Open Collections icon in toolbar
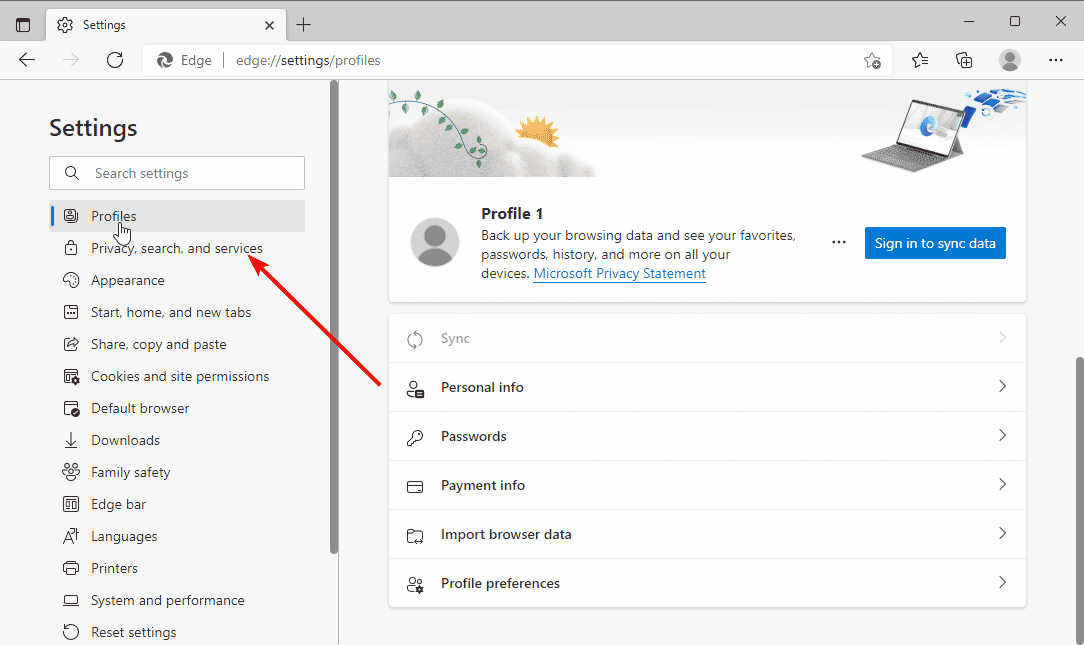 click(x=964, y=60)
